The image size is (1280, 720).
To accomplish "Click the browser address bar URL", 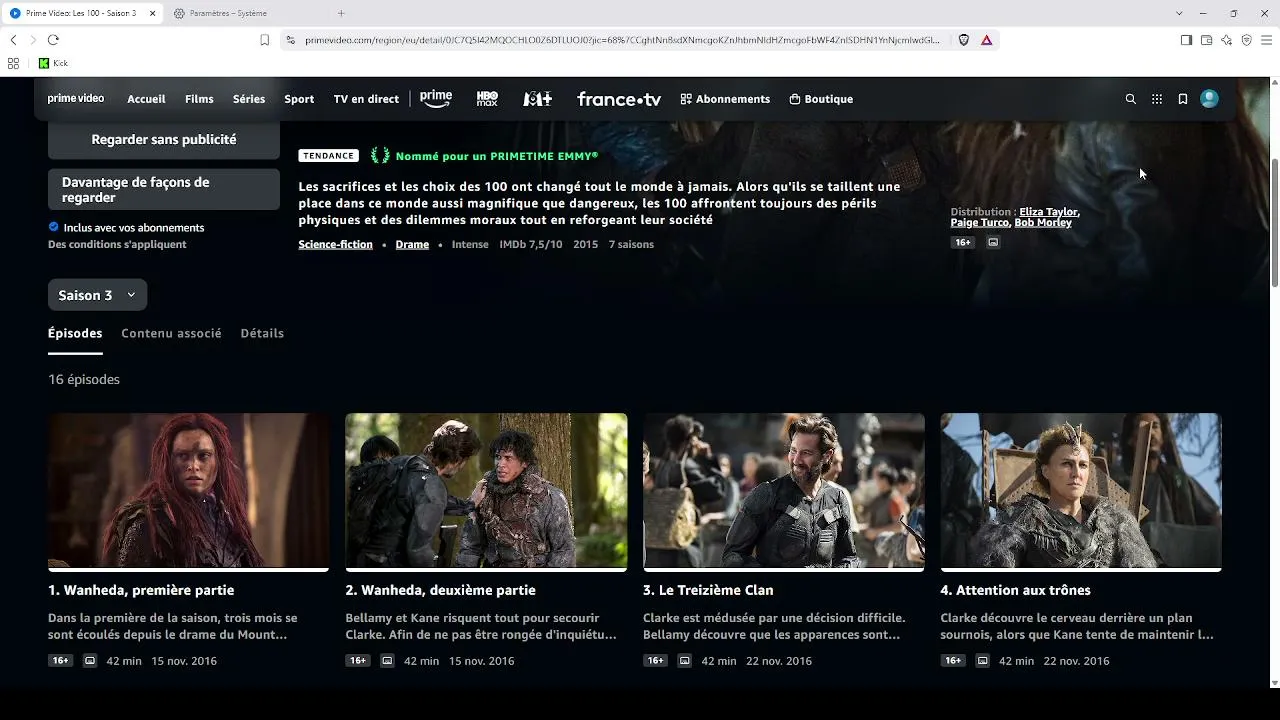I will (x=622, y=40).
